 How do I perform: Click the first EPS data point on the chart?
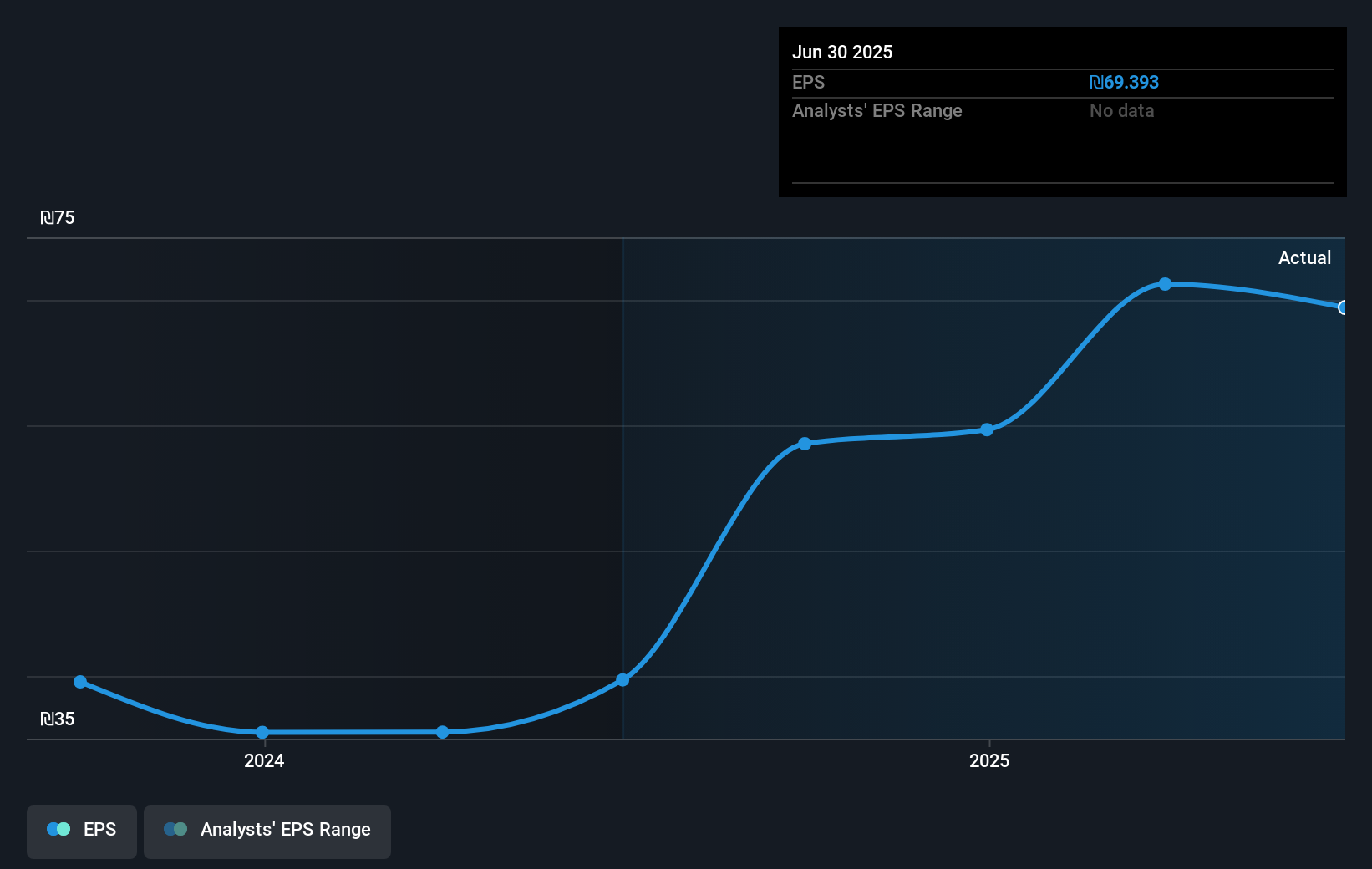[79, 682]
